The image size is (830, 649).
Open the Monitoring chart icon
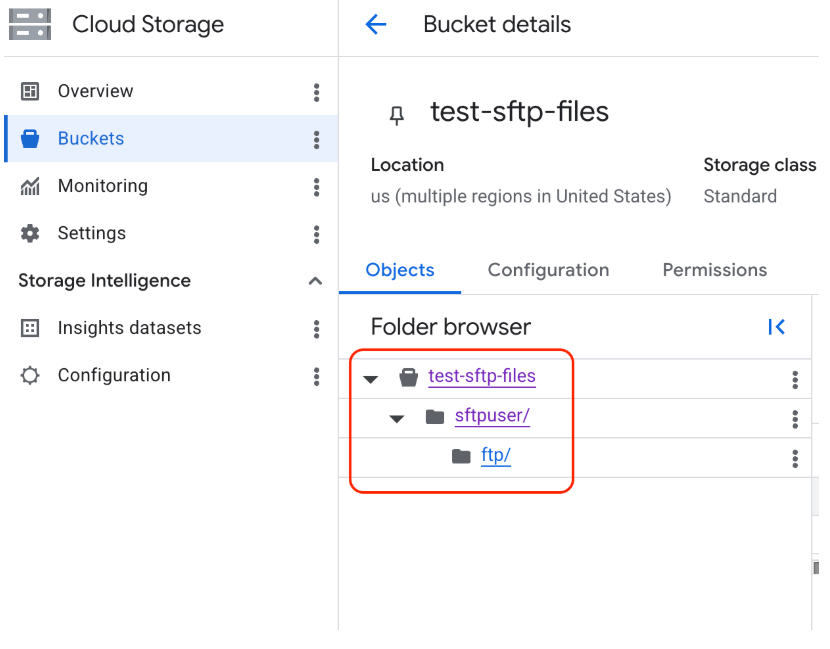[30, 186]
